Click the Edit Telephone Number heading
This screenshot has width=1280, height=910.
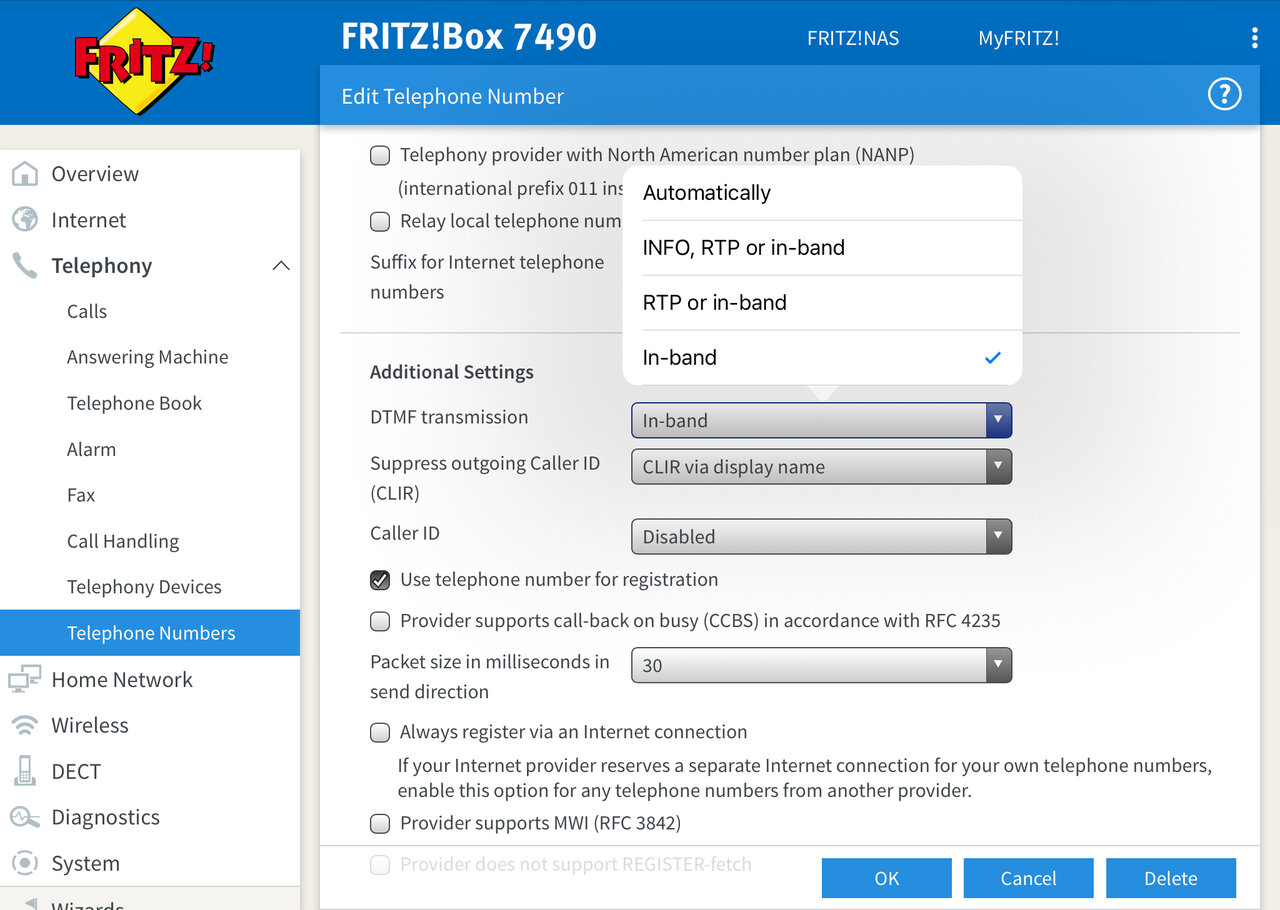tap(453, 96)
